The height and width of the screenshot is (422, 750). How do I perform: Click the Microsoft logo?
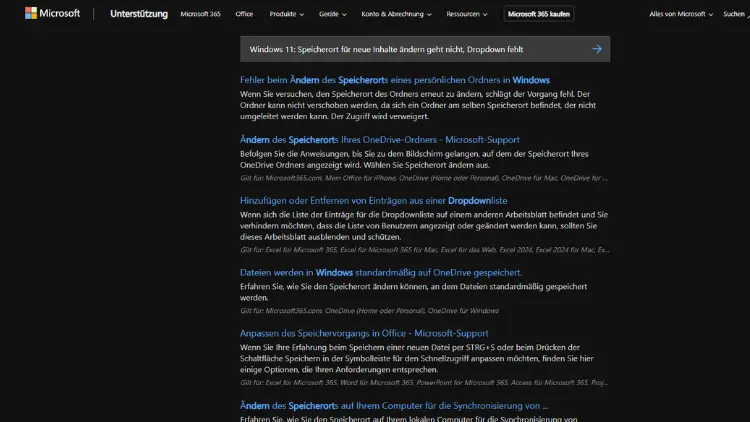(53, 13)
